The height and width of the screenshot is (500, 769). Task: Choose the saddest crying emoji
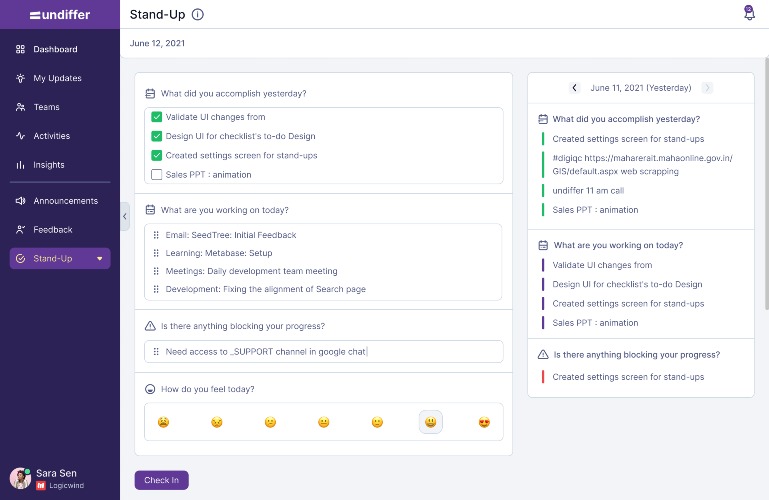pos(163,422)
